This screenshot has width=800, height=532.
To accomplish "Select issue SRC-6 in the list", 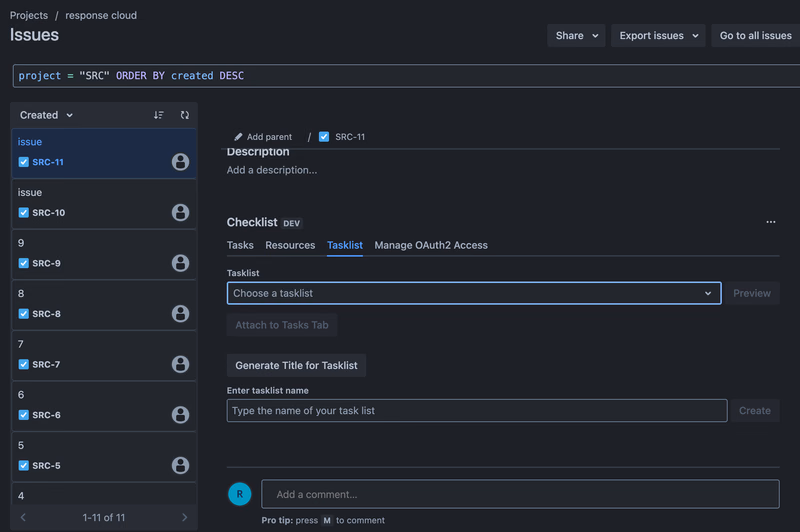I will [x=104, y=406].
